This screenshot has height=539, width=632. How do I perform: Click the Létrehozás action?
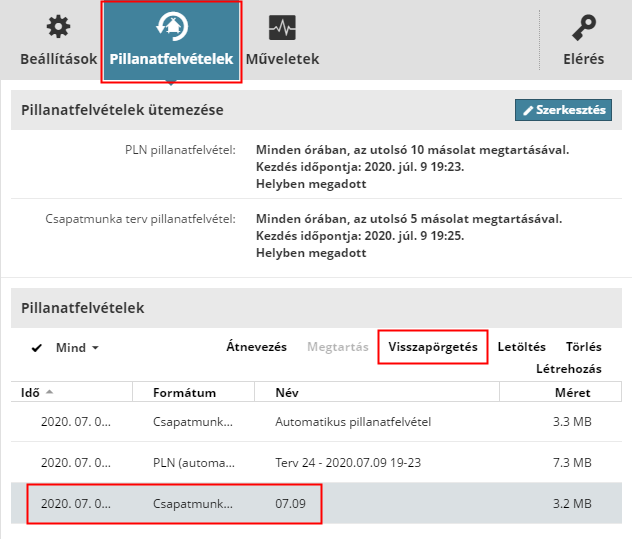[568, 368]
